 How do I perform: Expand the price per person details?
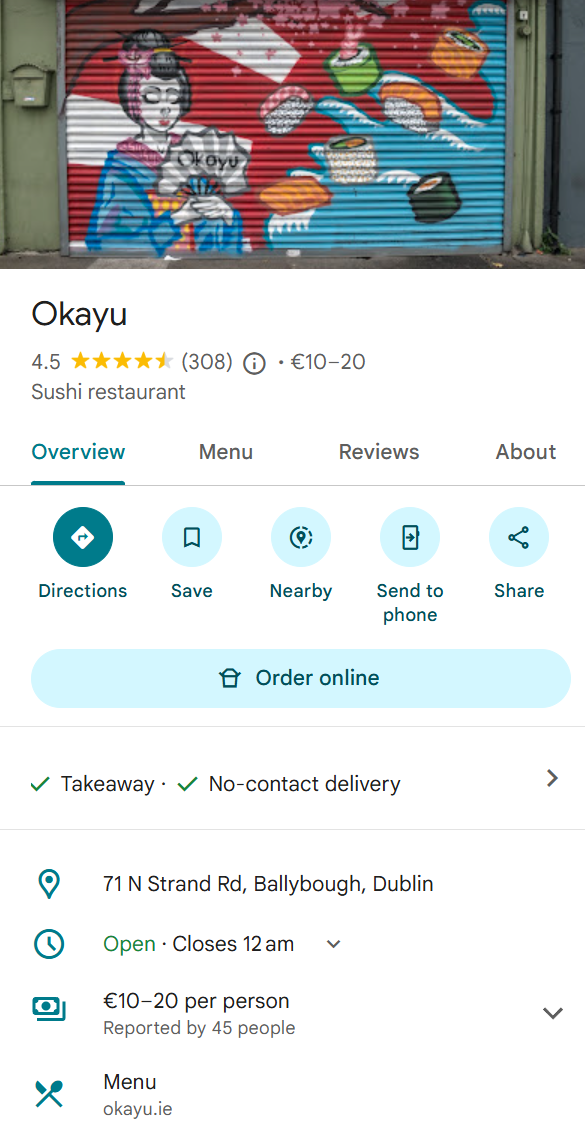(x=552, y=1012)
